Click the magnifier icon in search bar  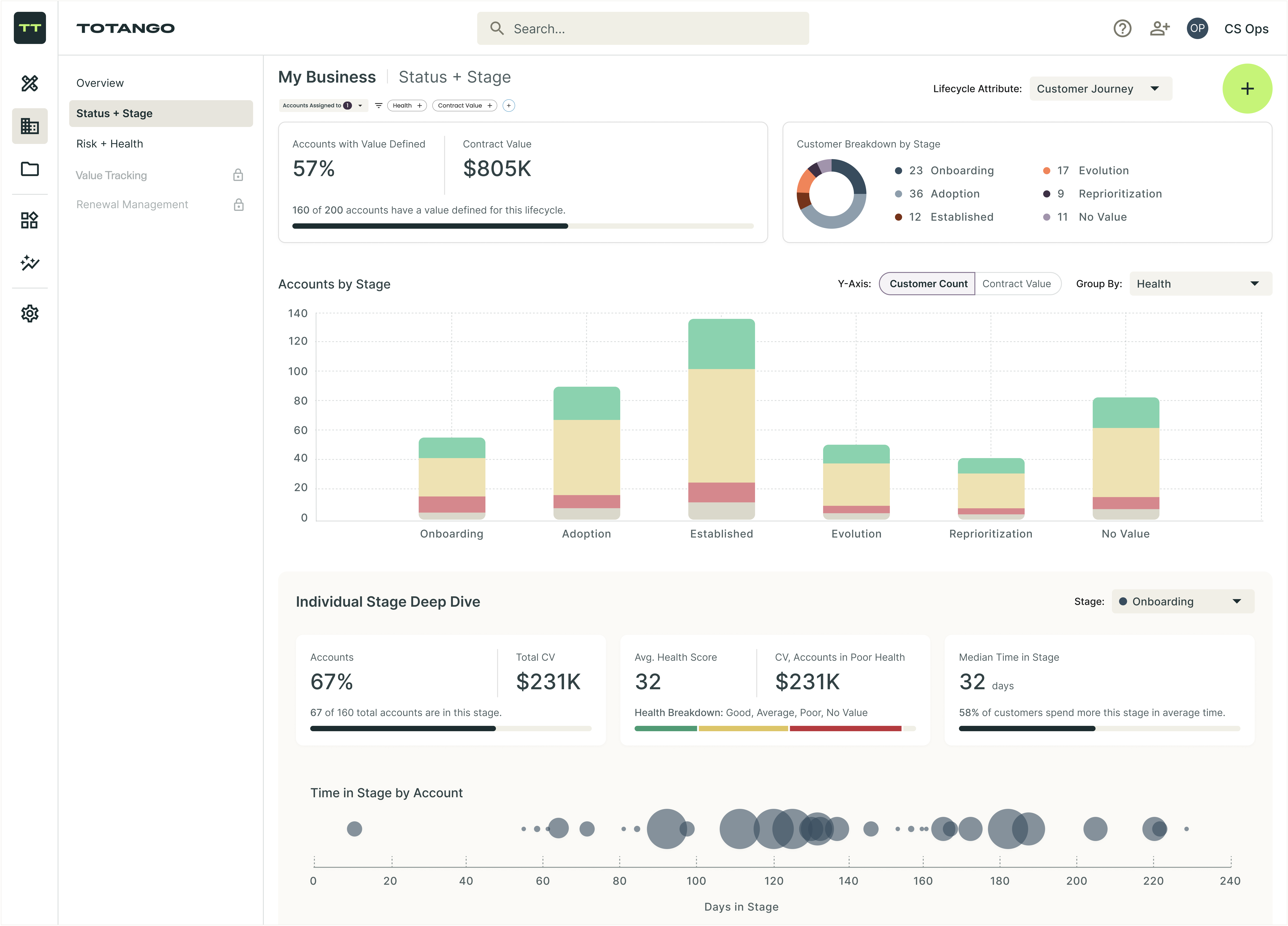pyautogui.click(x=497, y=28)
